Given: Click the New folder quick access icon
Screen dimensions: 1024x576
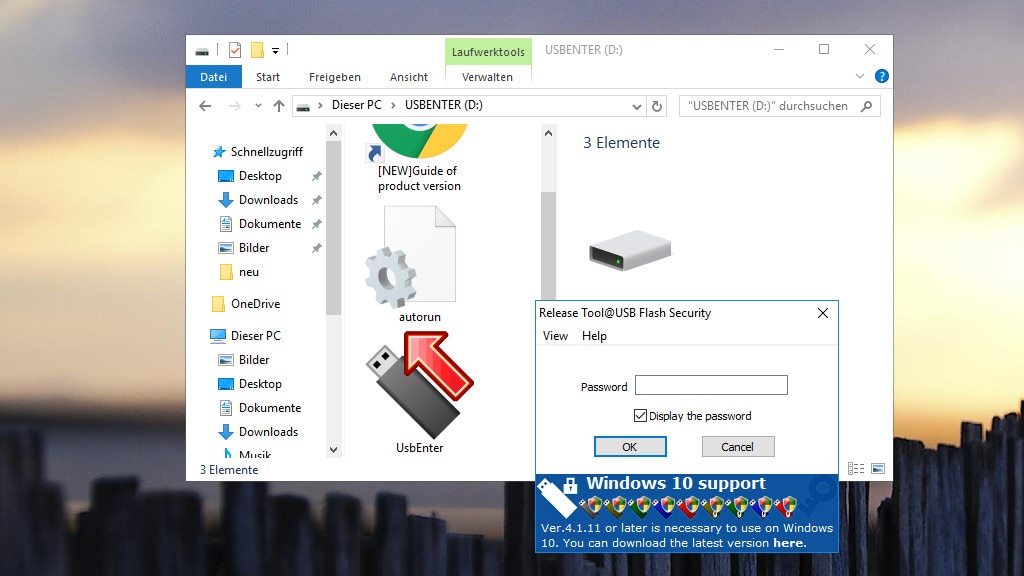Looking at the screenshot, I should [x=257, y=50].
